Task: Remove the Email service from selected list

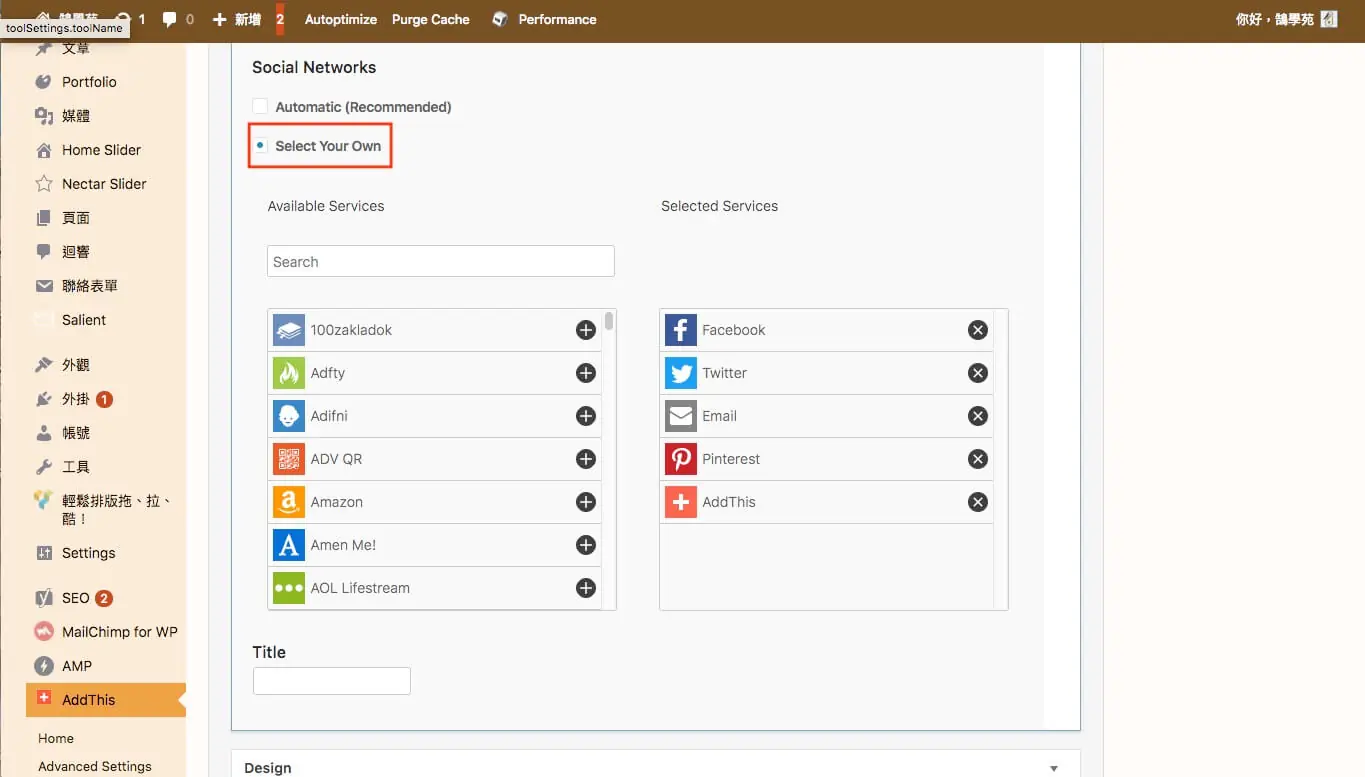Action: click(978, 416)
